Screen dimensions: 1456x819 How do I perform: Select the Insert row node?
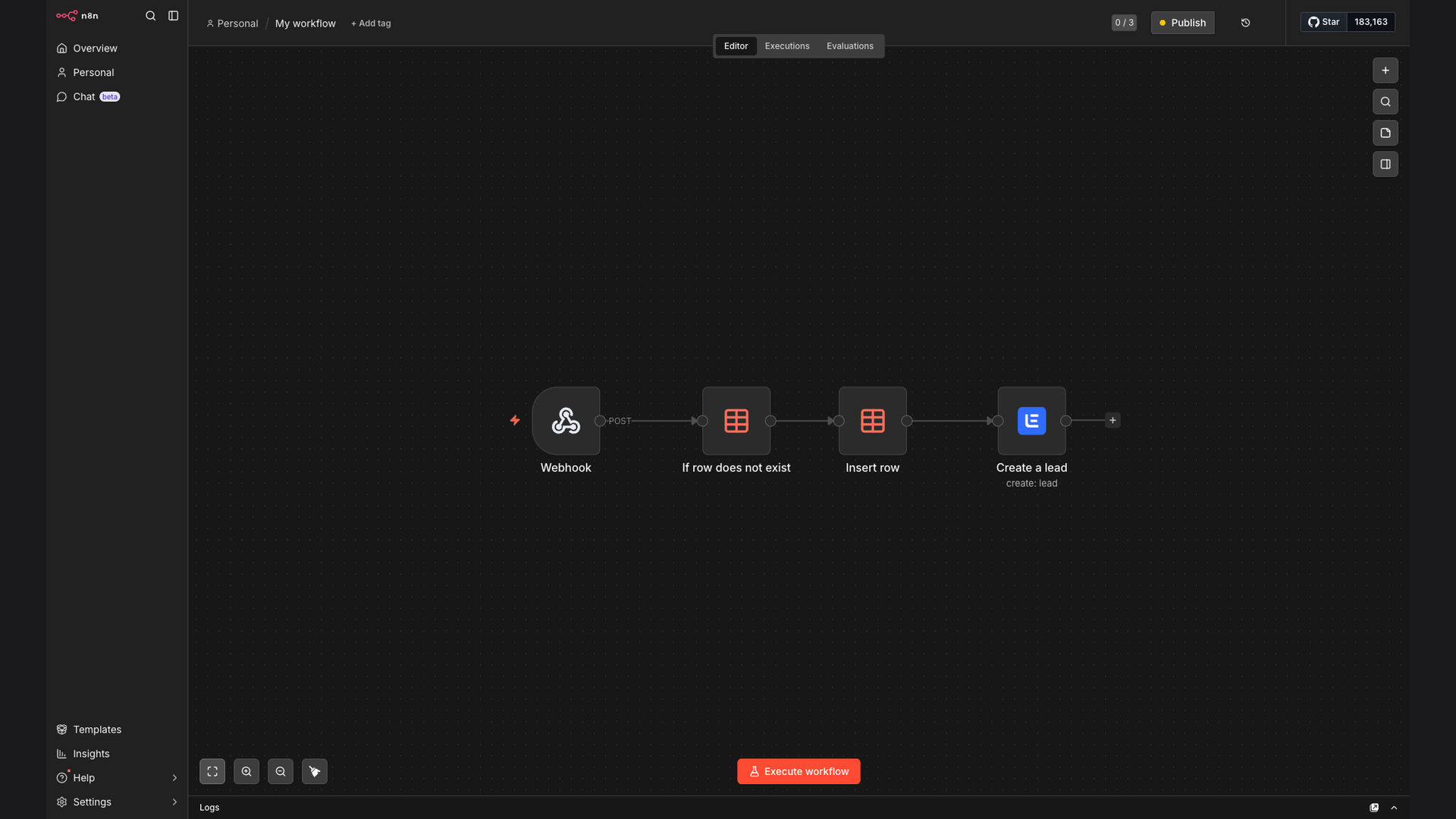point(872,421)
